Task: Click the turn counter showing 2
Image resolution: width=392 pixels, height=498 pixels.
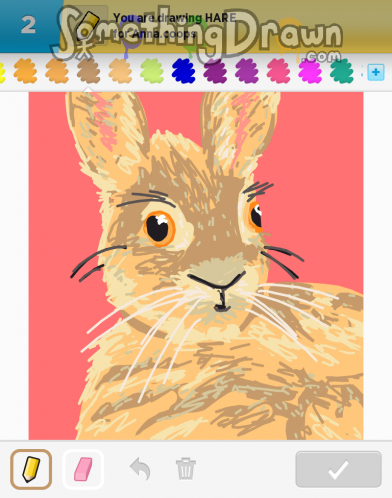Action: tap(28, 25)
